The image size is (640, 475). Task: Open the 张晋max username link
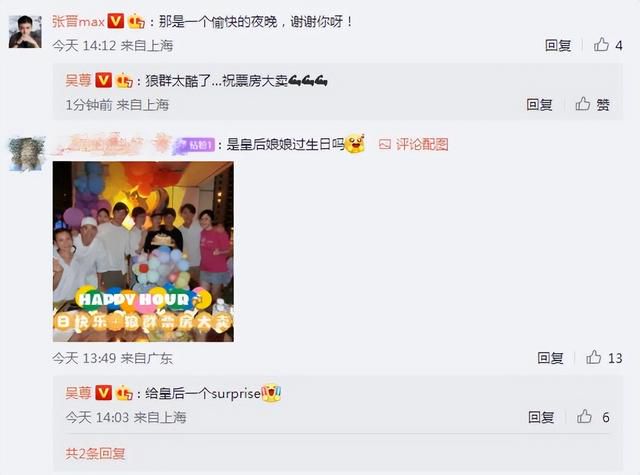[79, 21]
